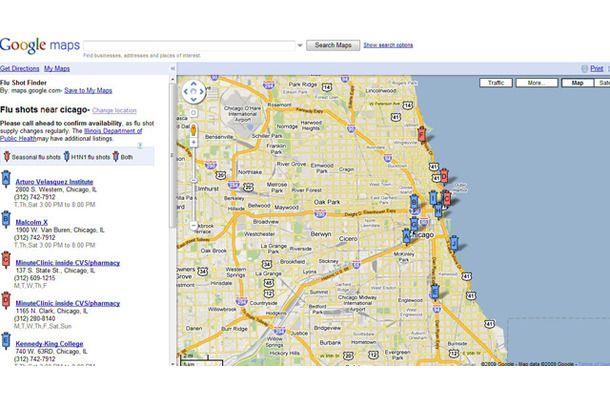
Task: Click the H1N1 flu shots legend icon
Action: (67, 156)
